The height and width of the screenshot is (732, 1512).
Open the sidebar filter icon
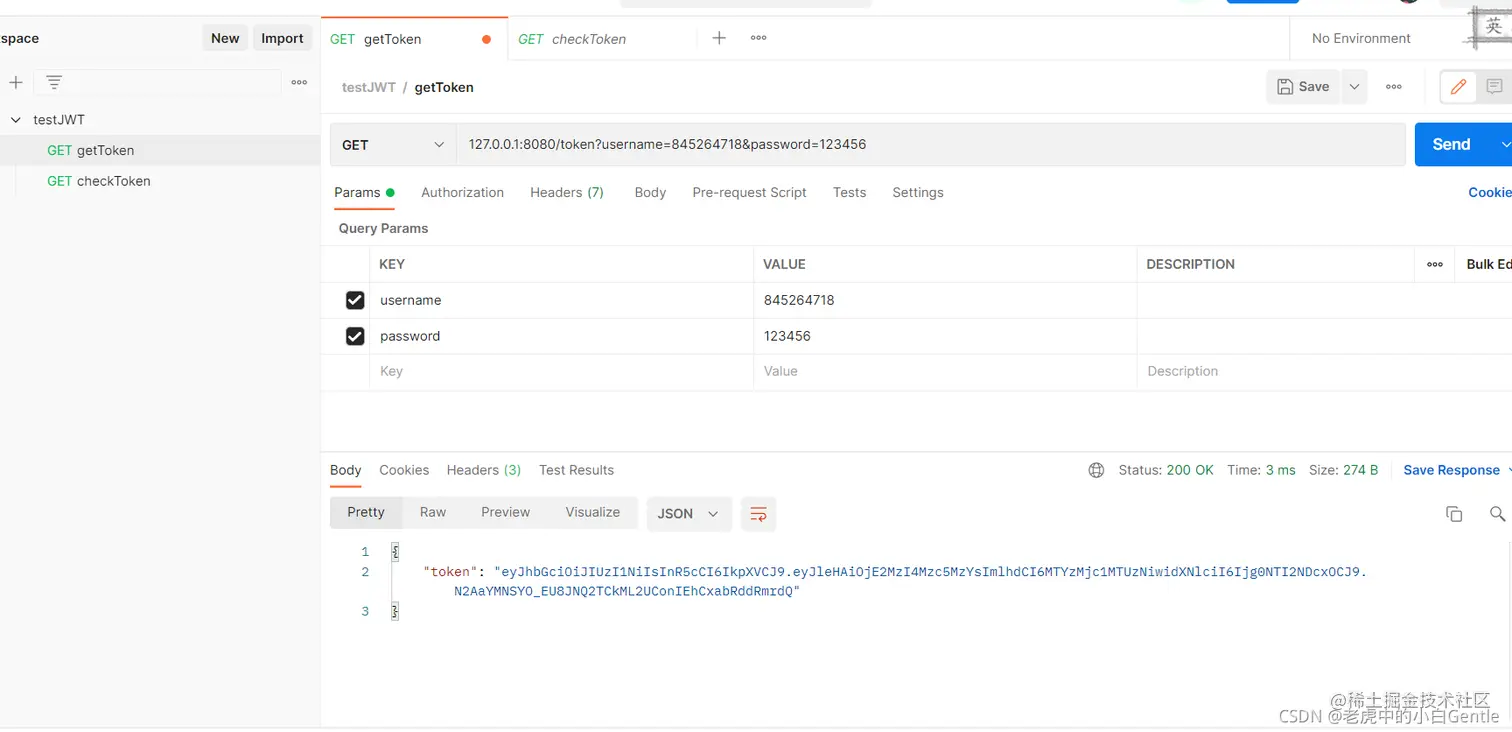[x=54, y=82]
